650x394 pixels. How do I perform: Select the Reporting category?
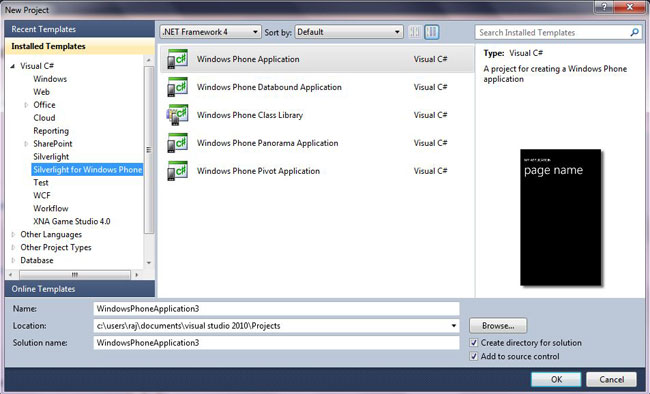(x=51, y=131)
